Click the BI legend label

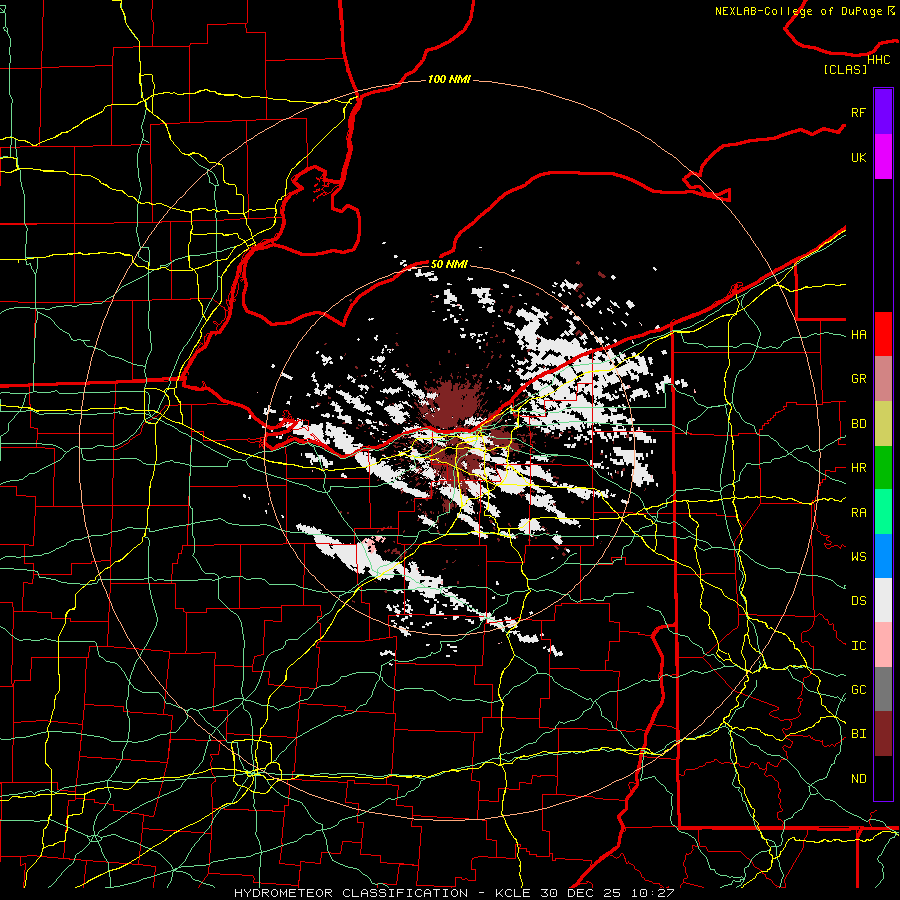point(858,734)
